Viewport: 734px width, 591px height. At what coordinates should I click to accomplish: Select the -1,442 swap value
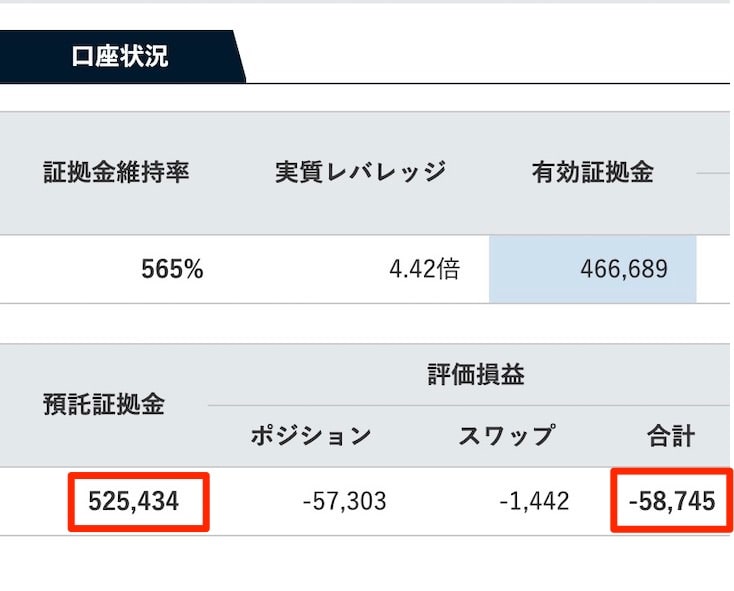click(534, 501)
